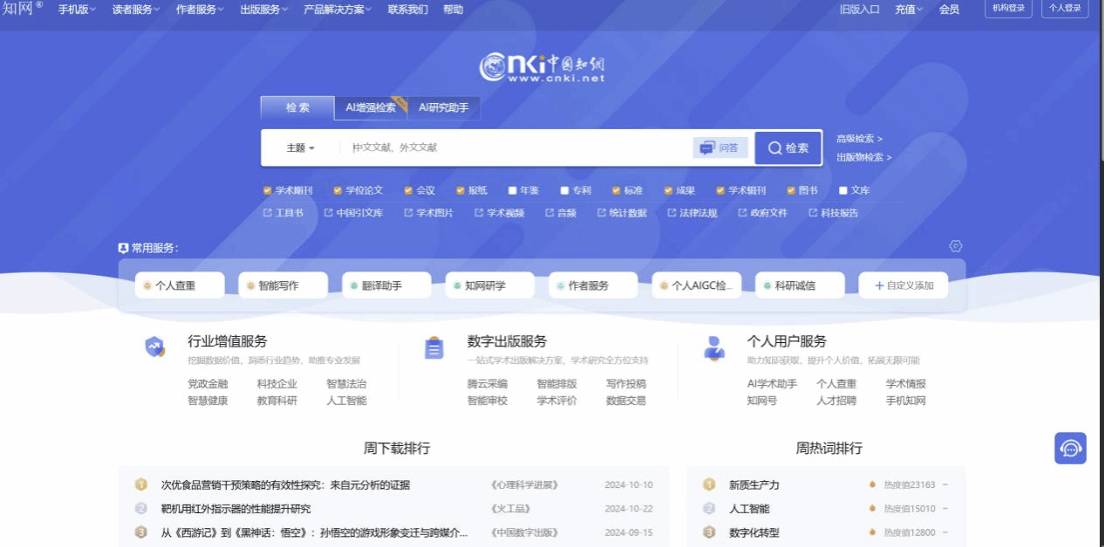Click the 中文文献、外文文献 search input field
This screenshot has width=1104, height=547.
(x=514, y=148)
